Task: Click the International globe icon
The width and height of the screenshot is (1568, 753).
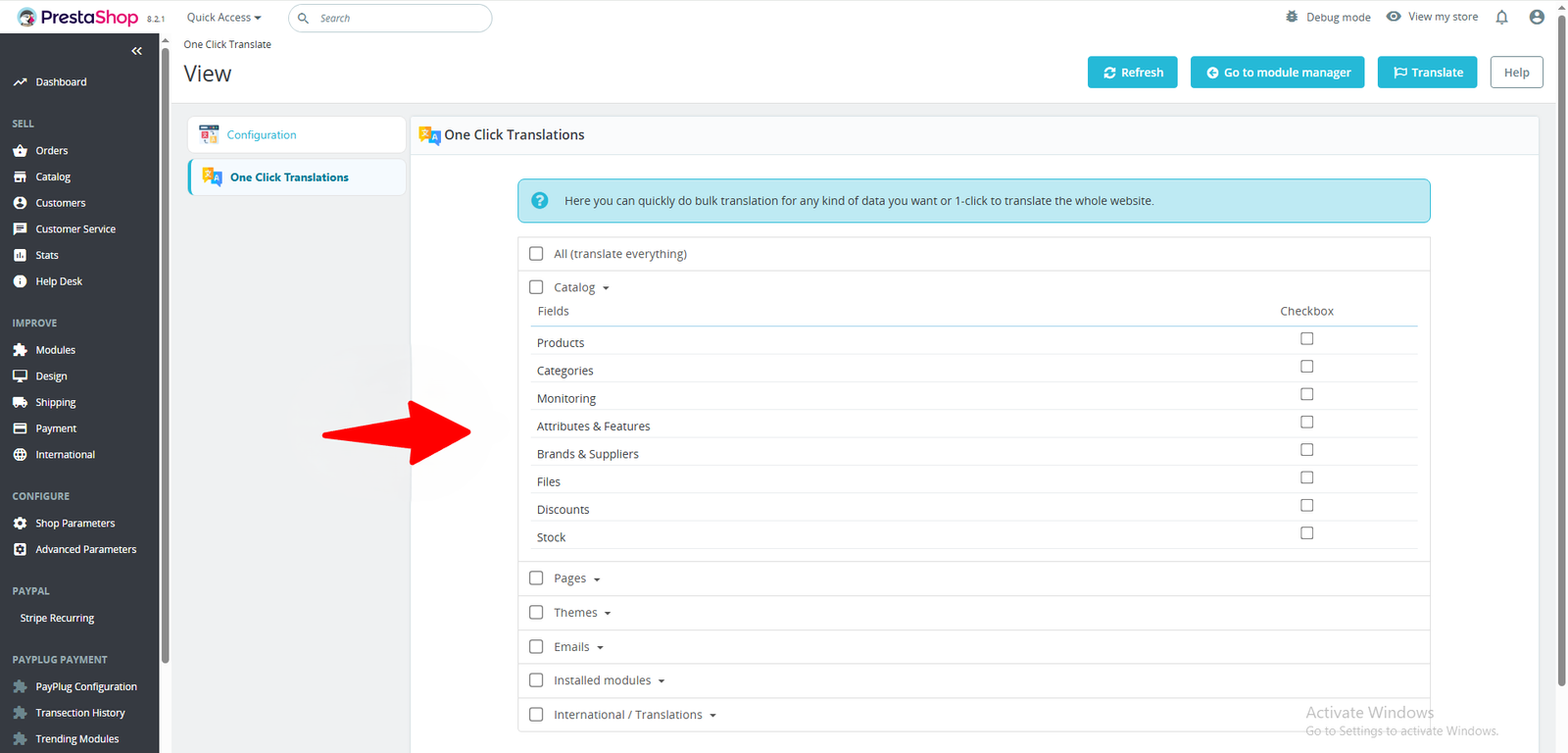Action: [x=20, y=455]
